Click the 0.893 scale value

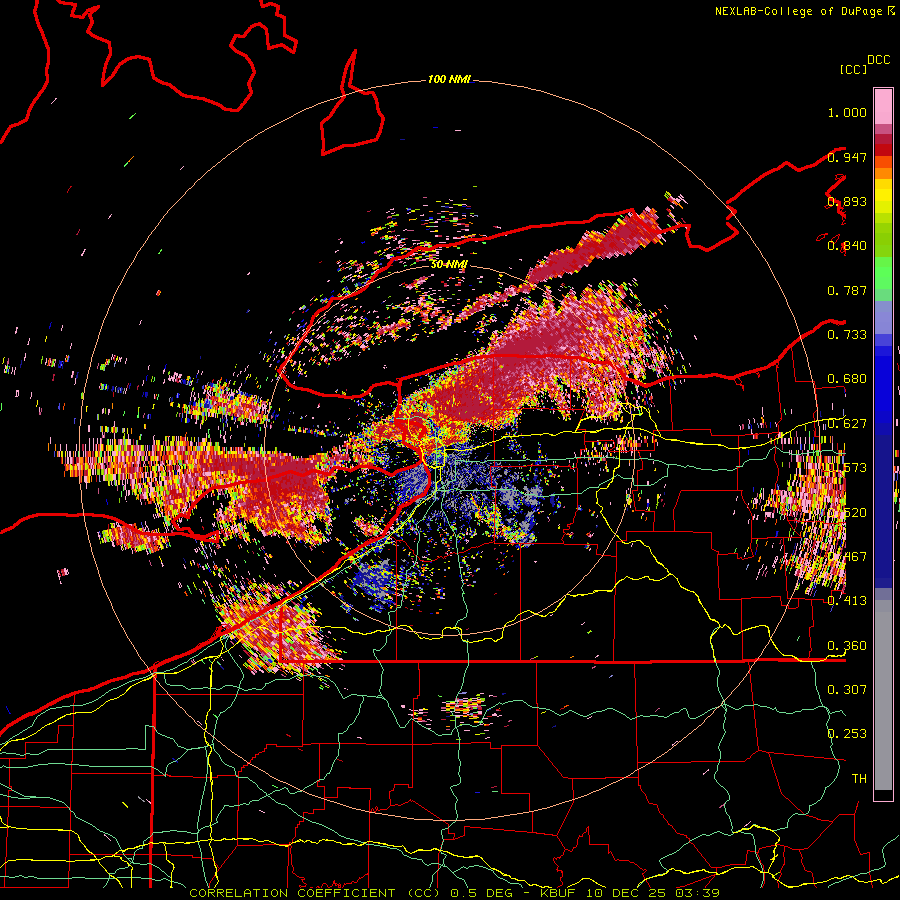coord(847,201)
